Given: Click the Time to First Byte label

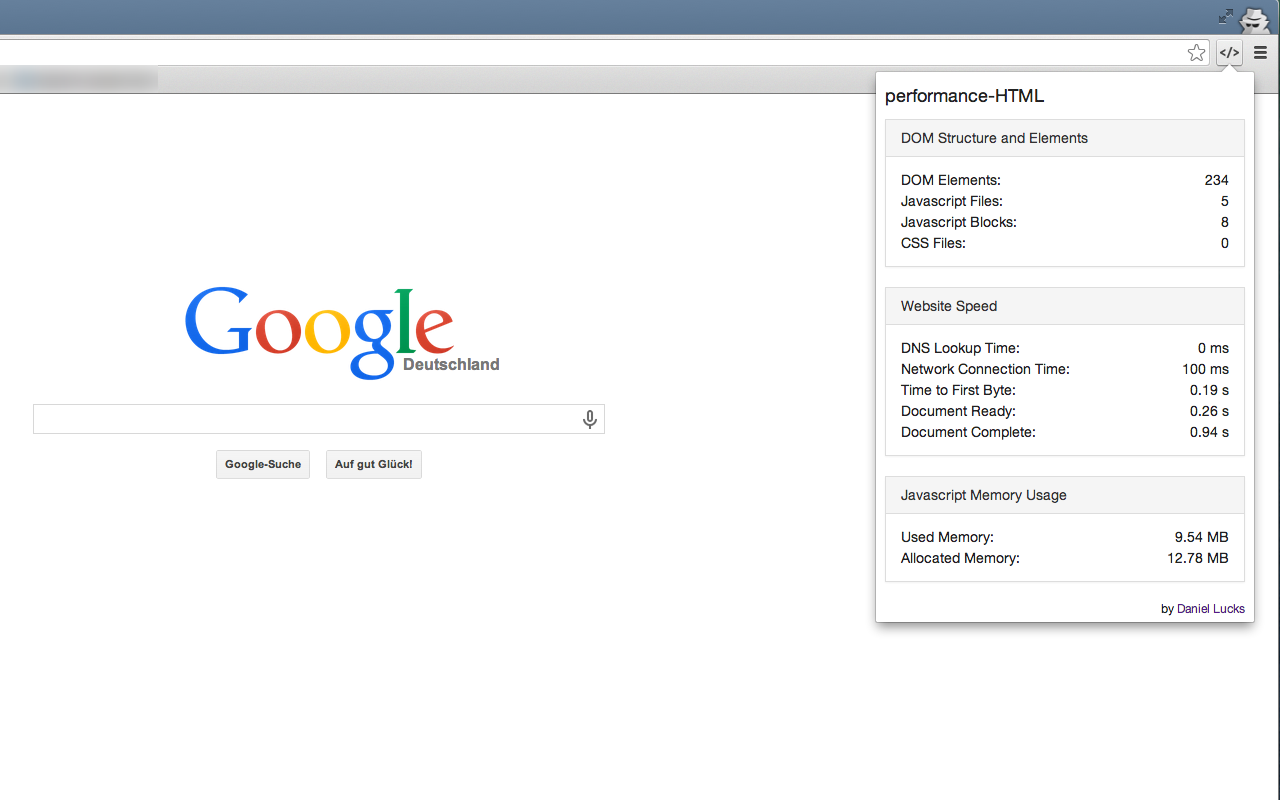Looking at the screenshot, I should 958,390.
